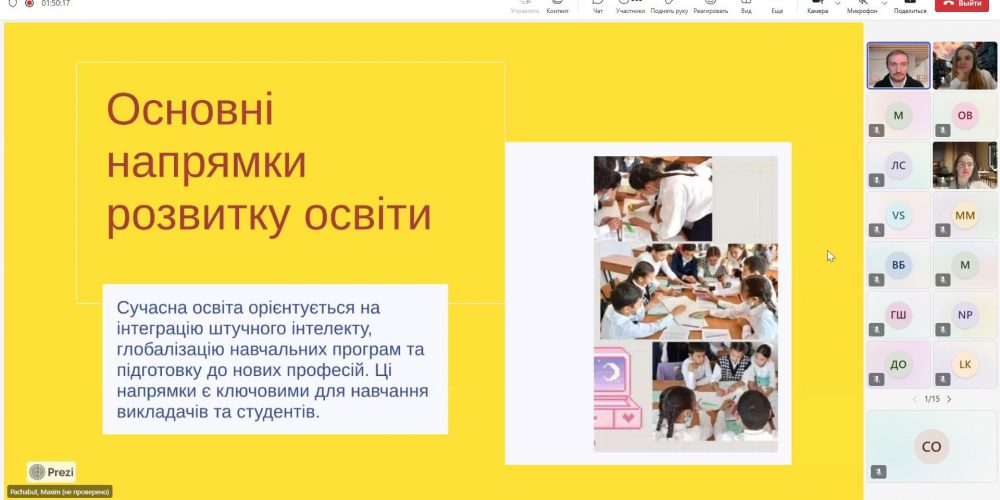Select the VS participant tile

coord(898,215)
